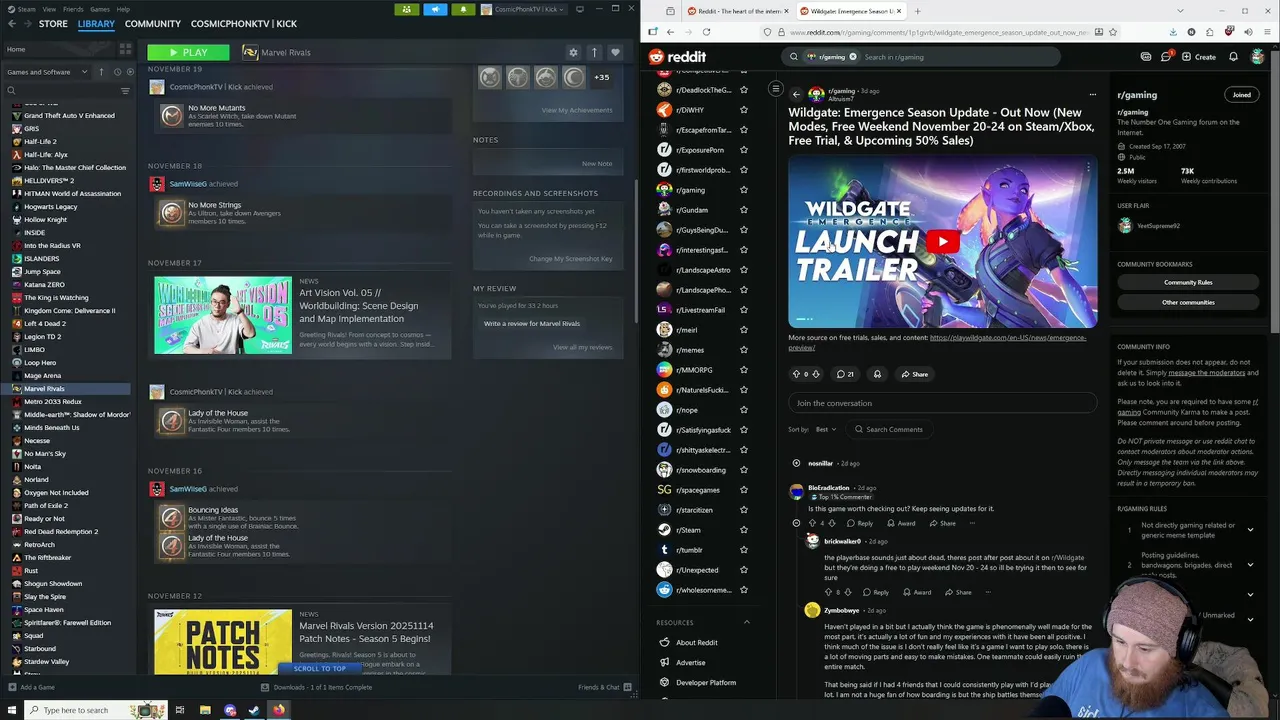Click 'Change My Screenshot Key' link
The width and height of the screenshot is (1280, 720).
point(570,259)
